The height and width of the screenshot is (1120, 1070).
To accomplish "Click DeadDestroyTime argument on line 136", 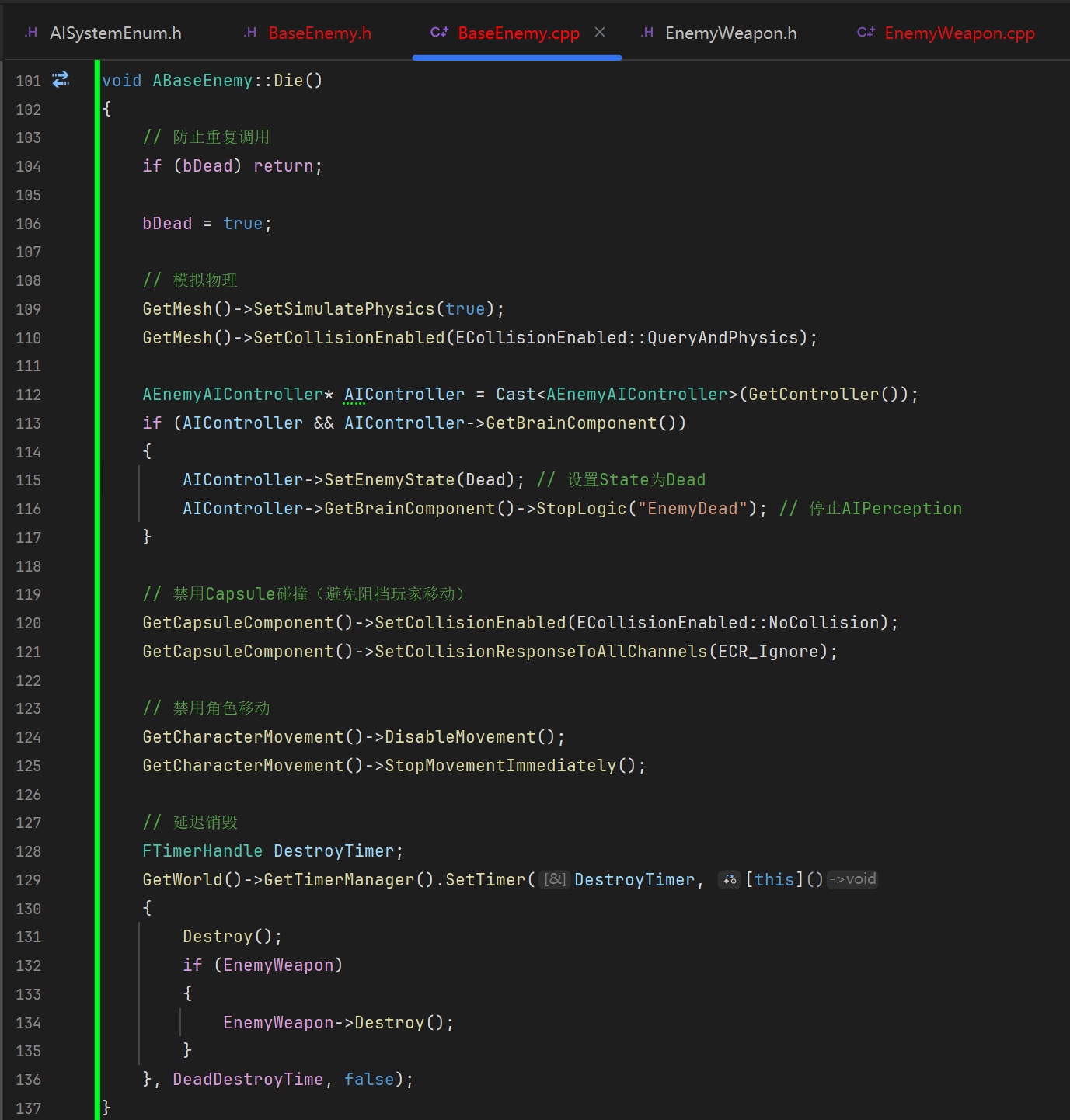I will [x=248, y=1080].
